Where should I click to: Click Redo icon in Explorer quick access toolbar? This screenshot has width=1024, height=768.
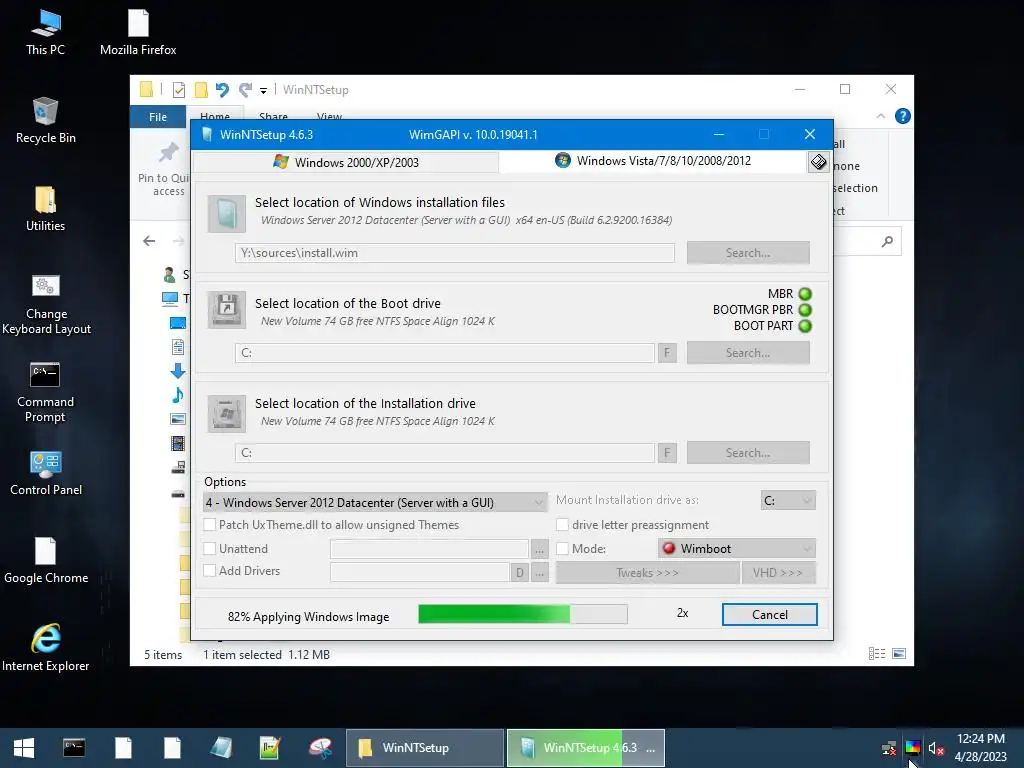coord(245,89)
